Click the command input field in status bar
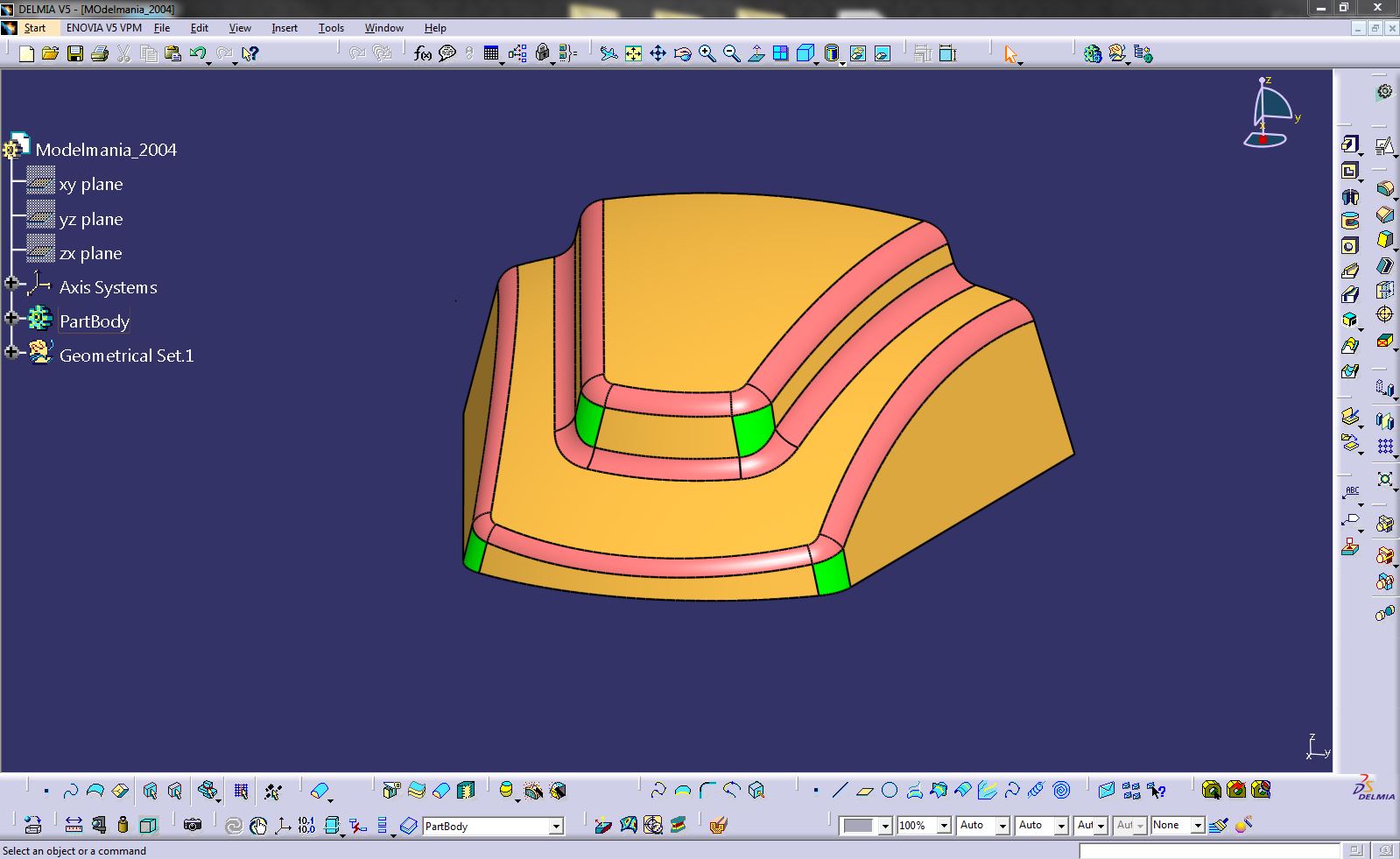Image resolution: width=1400 pixels, height=859 pixels. coord(1208,850)
